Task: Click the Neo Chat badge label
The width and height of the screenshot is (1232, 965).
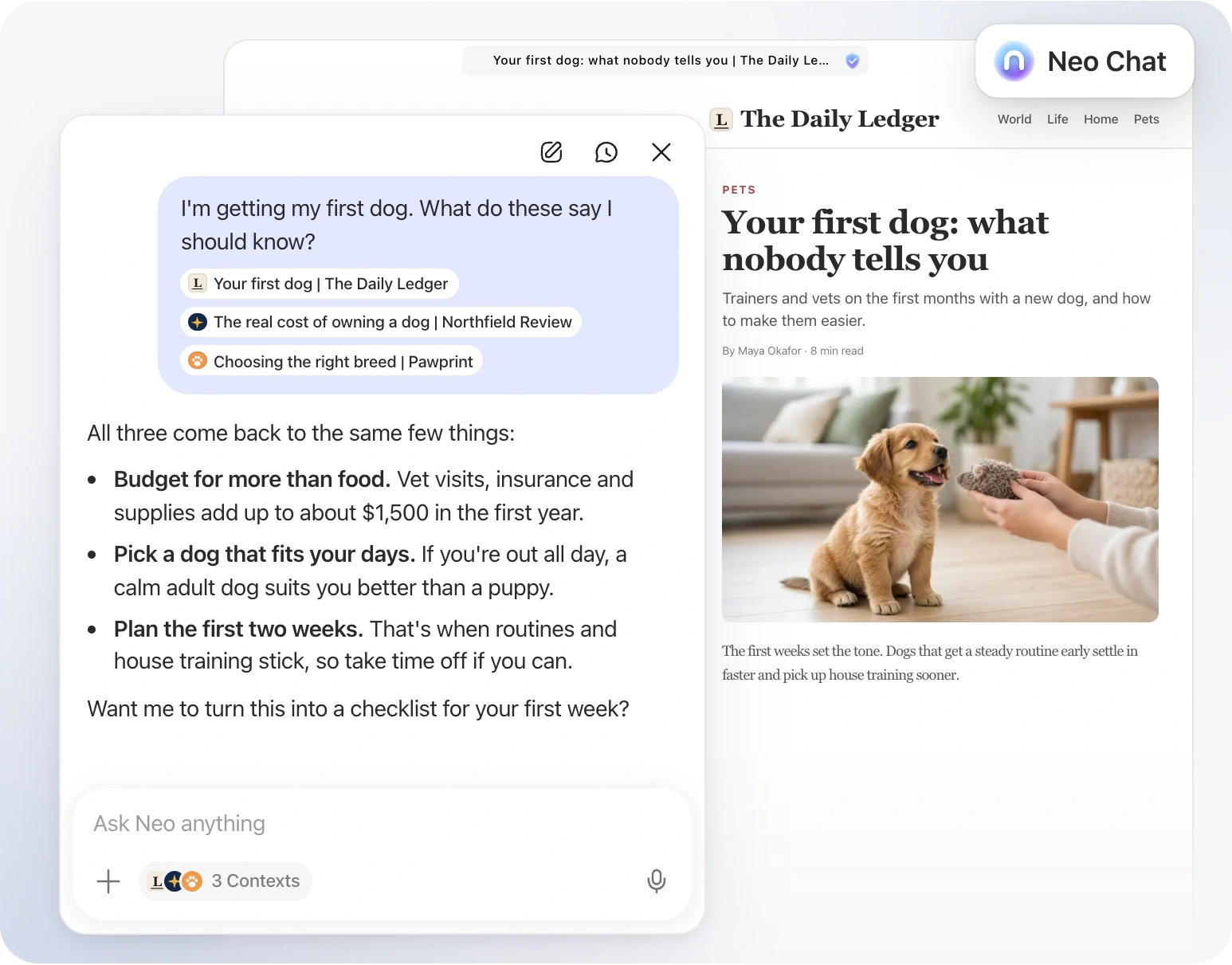Action: [x=1106, y=61]
